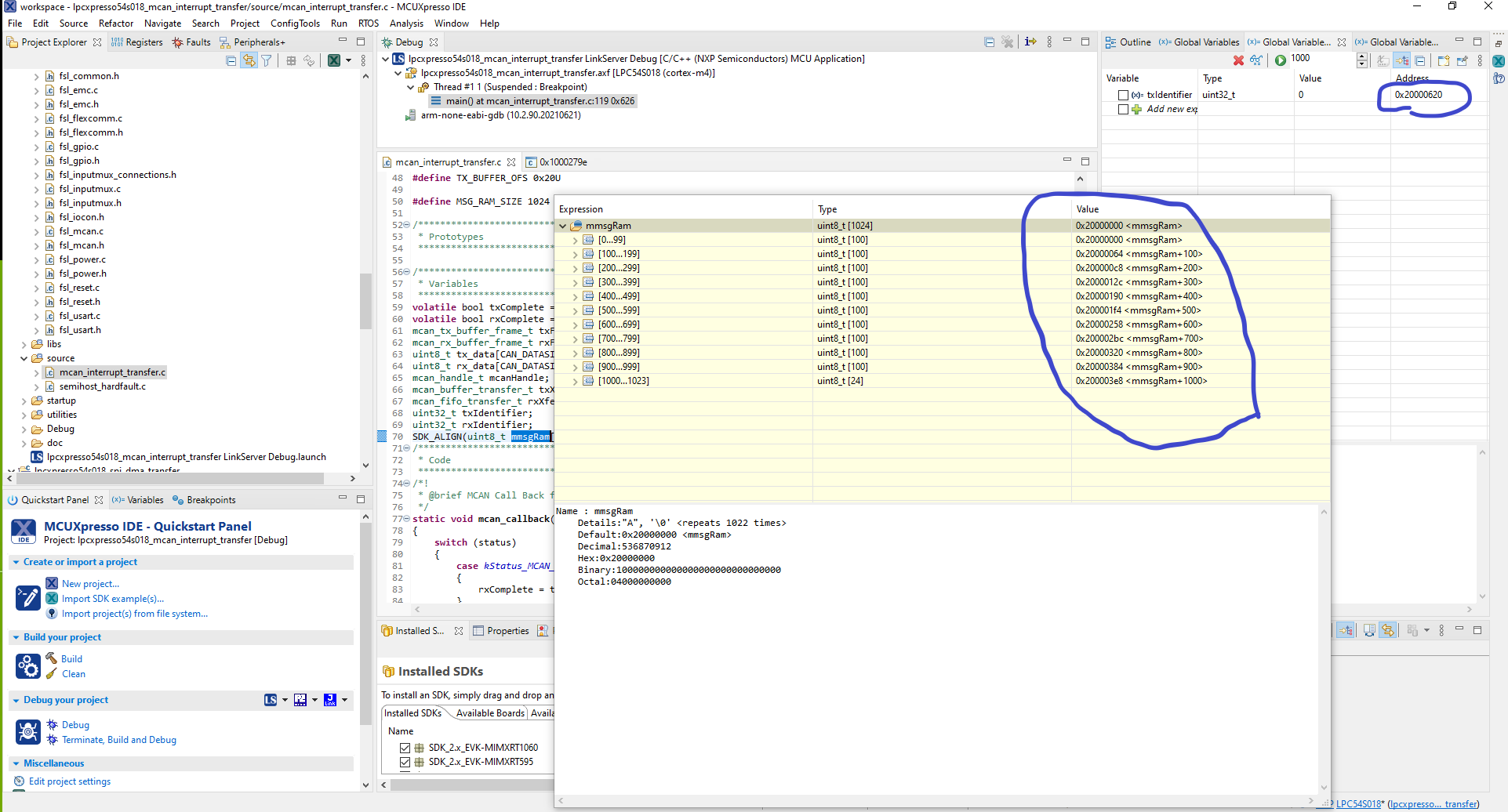Increase the refresh interval with the up arrow

1362,56
